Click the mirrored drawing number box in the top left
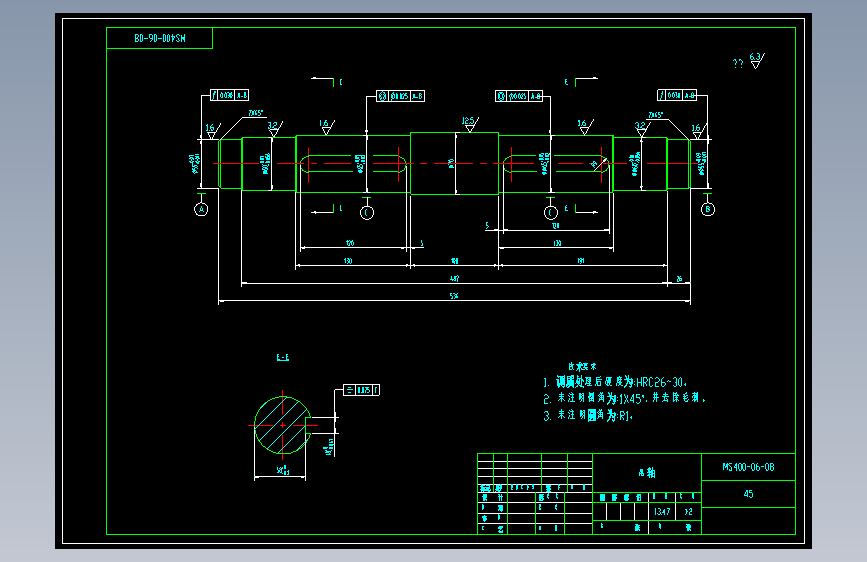The height and width of the screenshot is (562, 867). click(159, 38)
